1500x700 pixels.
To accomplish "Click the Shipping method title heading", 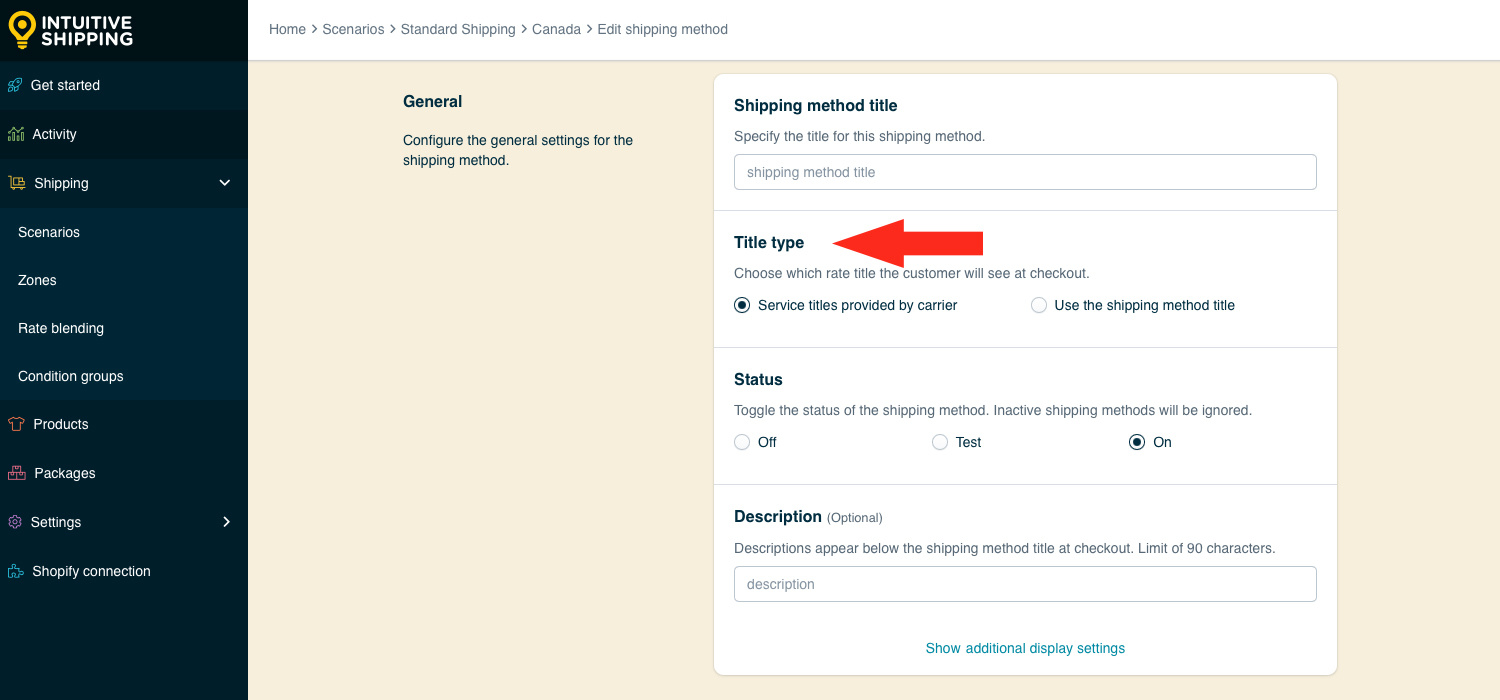I will 816,105.
